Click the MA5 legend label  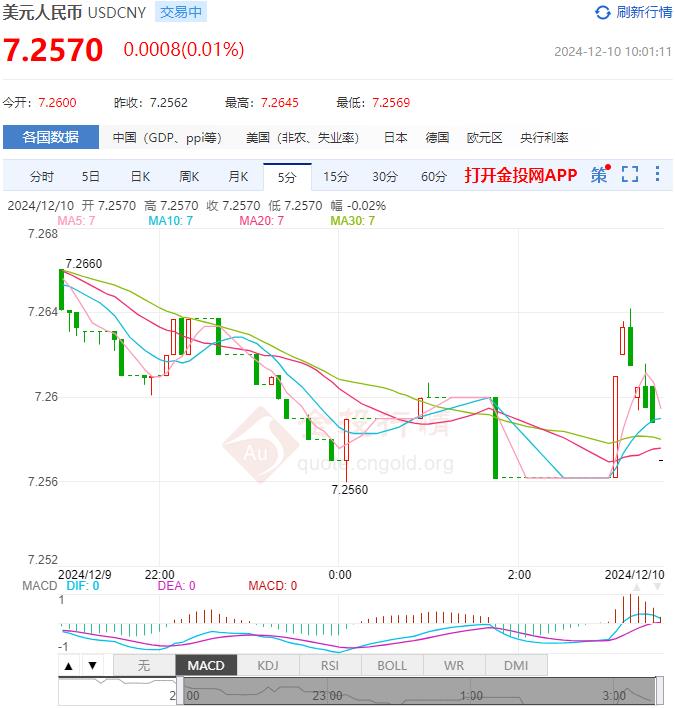pos(76,221)
